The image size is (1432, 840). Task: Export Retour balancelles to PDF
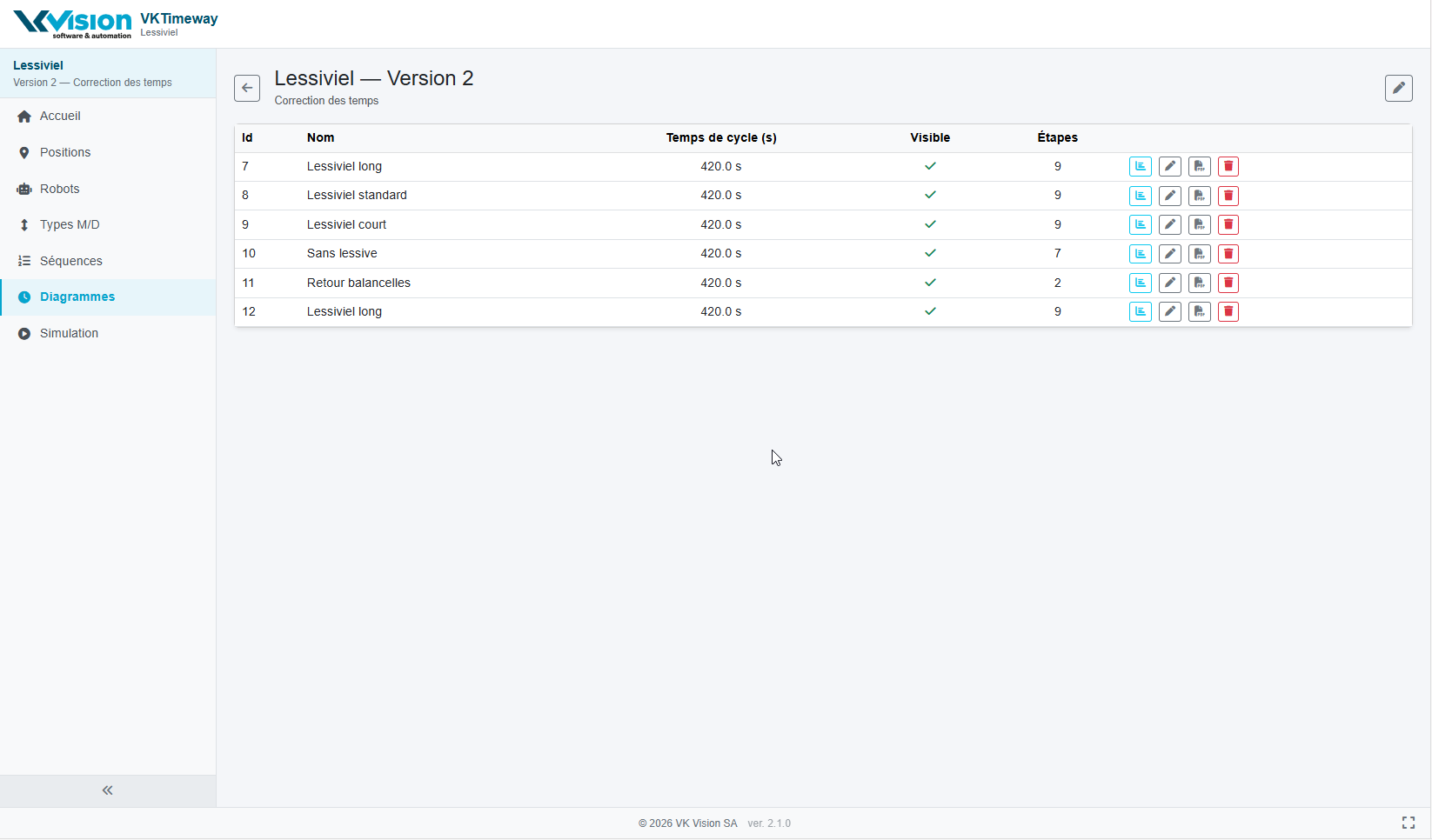click(1199, 283)
